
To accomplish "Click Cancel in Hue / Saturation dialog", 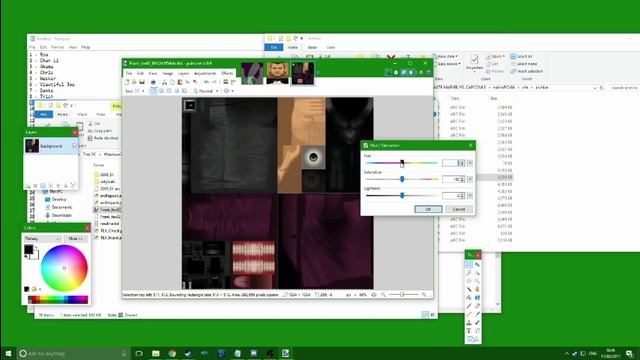I will 458,209.
